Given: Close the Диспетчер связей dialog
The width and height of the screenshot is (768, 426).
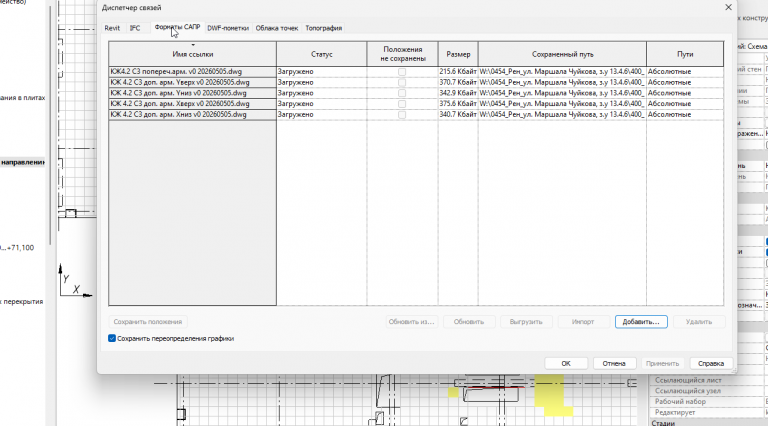Looking at the screenshot, I should (728, 7).
